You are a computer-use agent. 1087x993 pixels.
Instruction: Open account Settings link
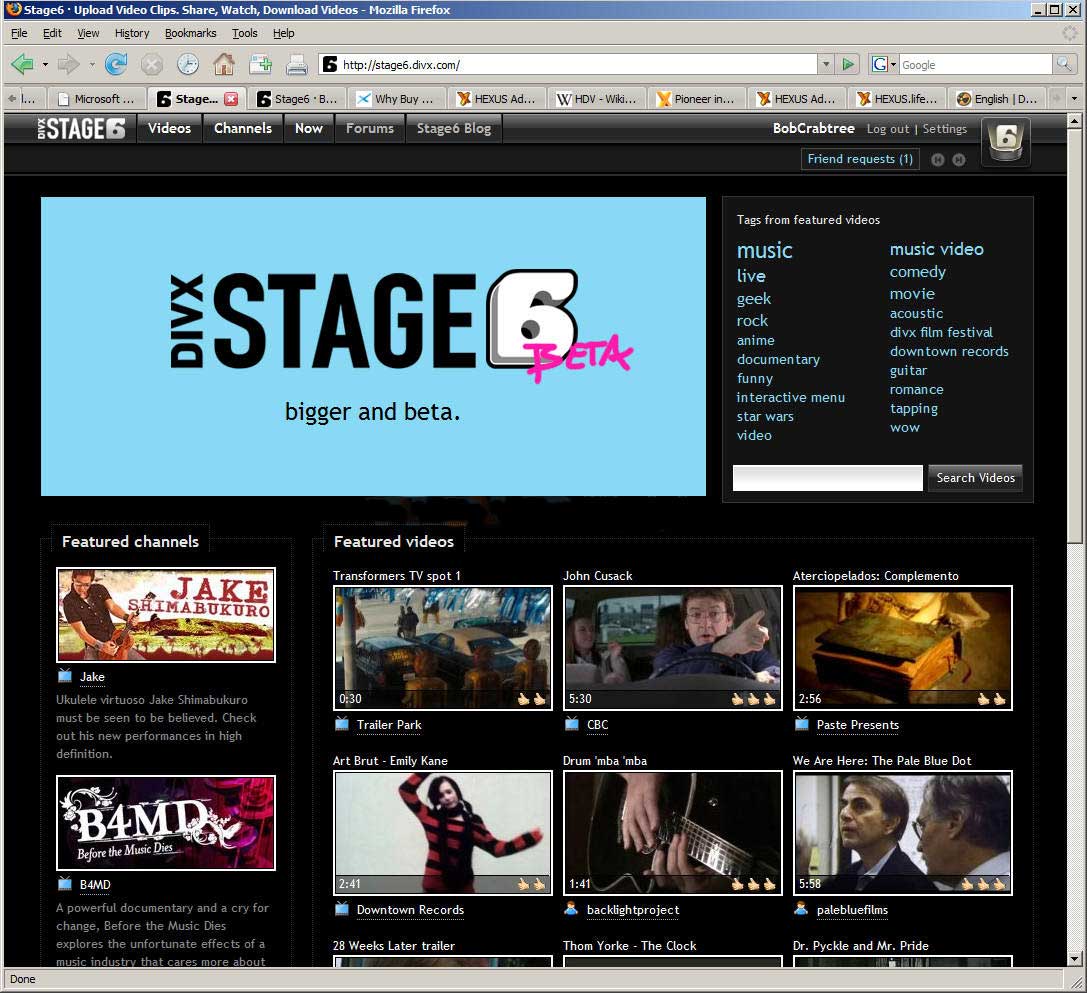(x=945, y=129)
